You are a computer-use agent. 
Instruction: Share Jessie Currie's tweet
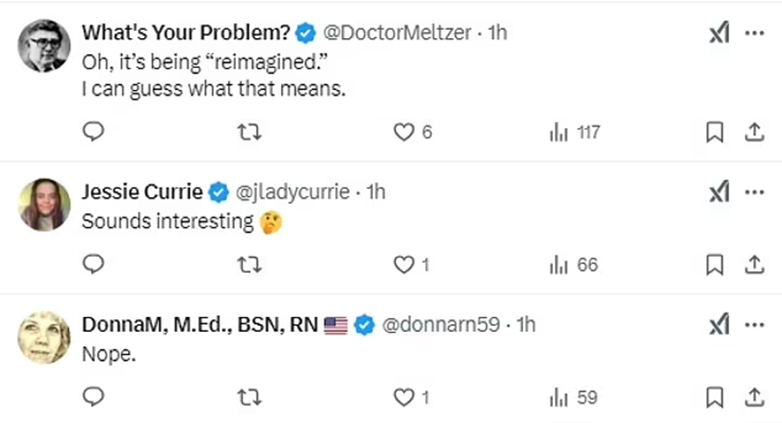(754, 265)
